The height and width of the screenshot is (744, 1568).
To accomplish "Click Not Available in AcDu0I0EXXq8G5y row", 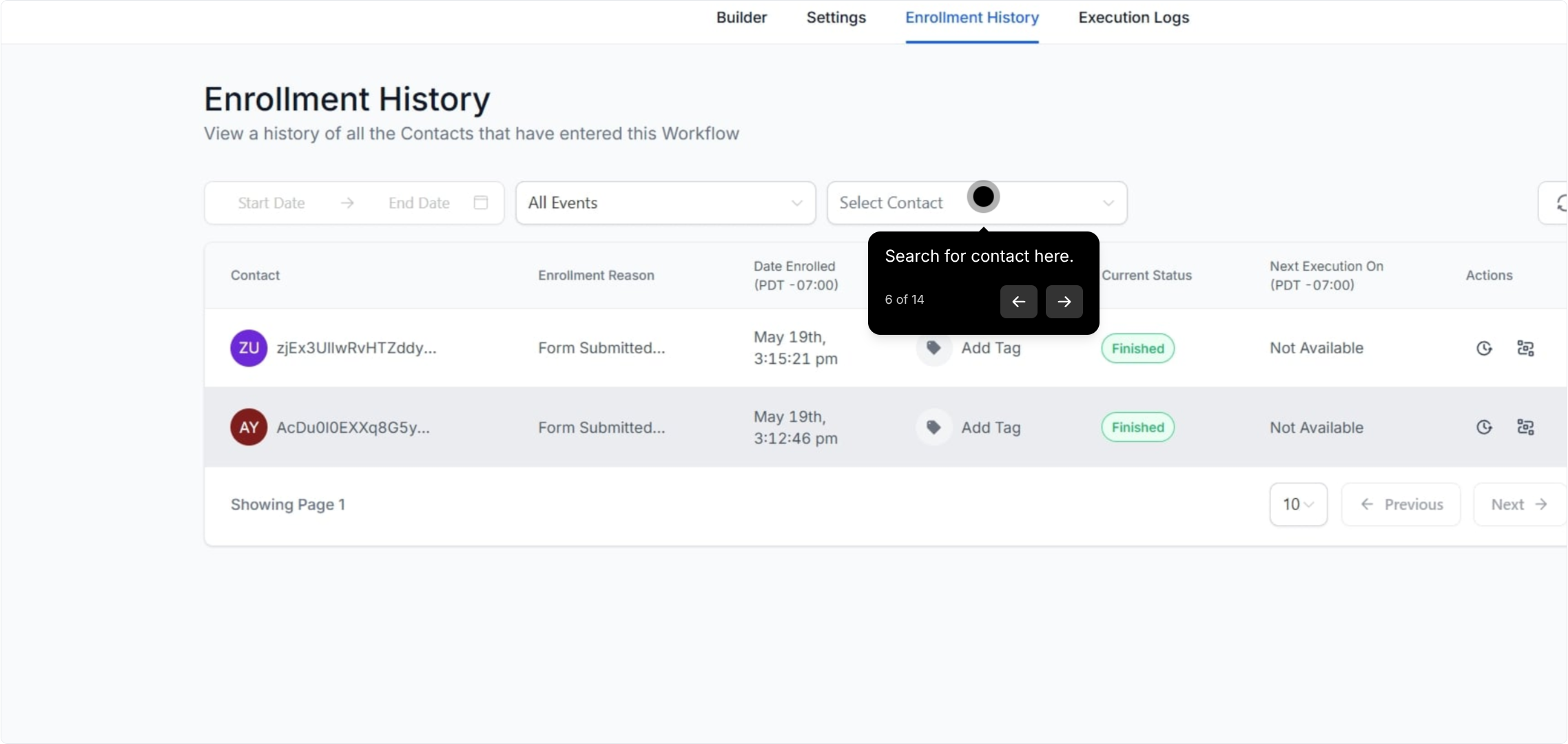I will pyautogui.click(x=1317, y=427).
